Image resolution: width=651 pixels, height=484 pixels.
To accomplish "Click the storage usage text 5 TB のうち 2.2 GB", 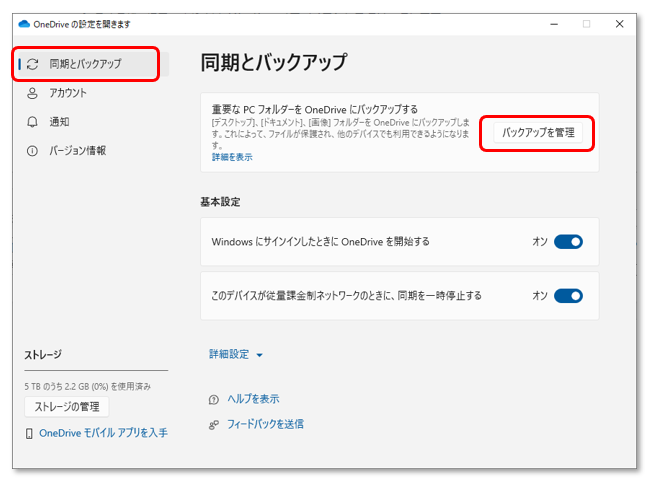I will 88,387.
